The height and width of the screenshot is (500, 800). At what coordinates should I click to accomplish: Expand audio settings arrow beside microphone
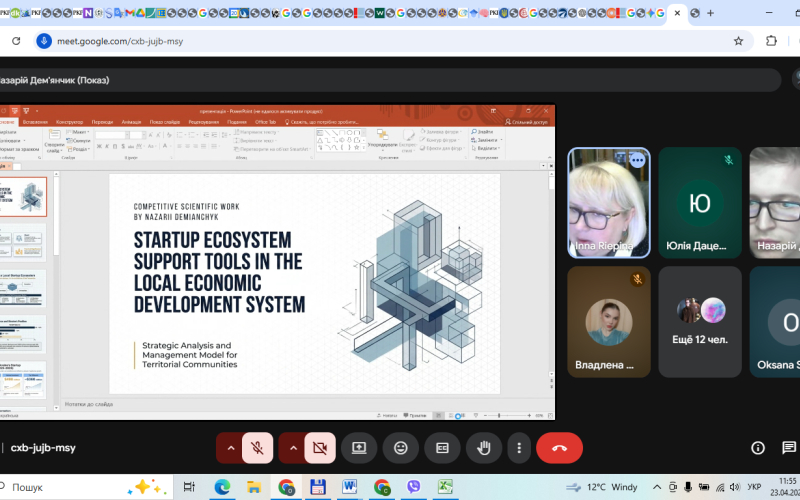click(231, 448)
